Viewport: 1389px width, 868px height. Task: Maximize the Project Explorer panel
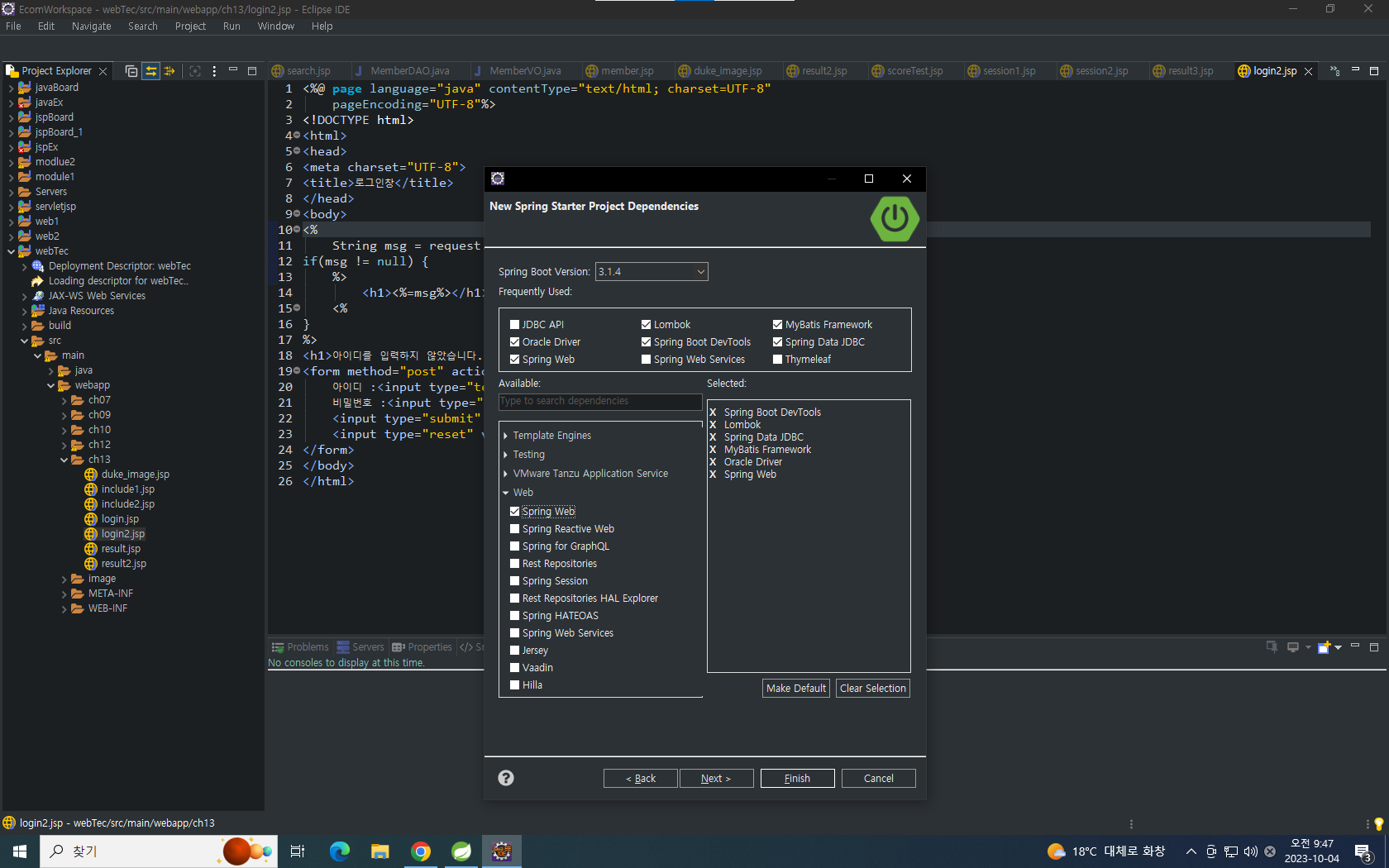pos(252,71)
